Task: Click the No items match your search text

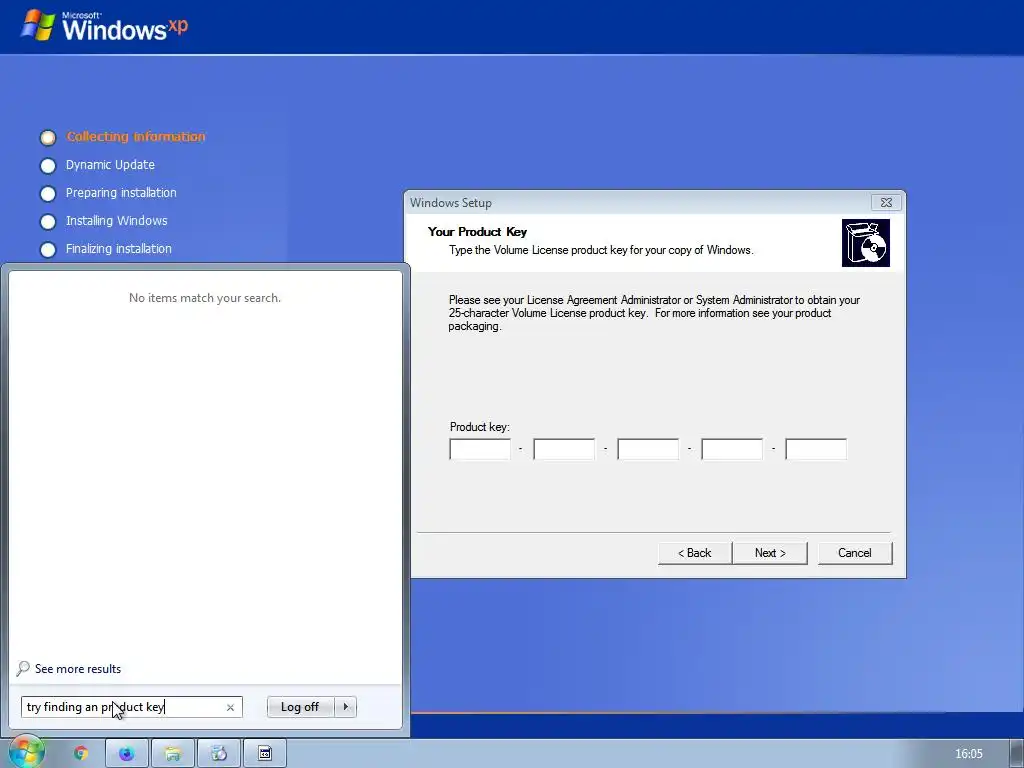Action: pyautogui.click(x=204, y=298)
